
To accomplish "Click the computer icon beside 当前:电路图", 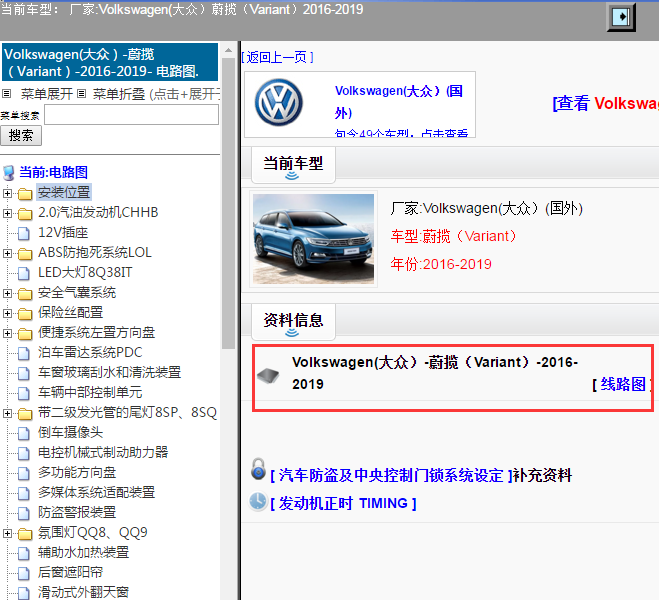I will [8, 173].
